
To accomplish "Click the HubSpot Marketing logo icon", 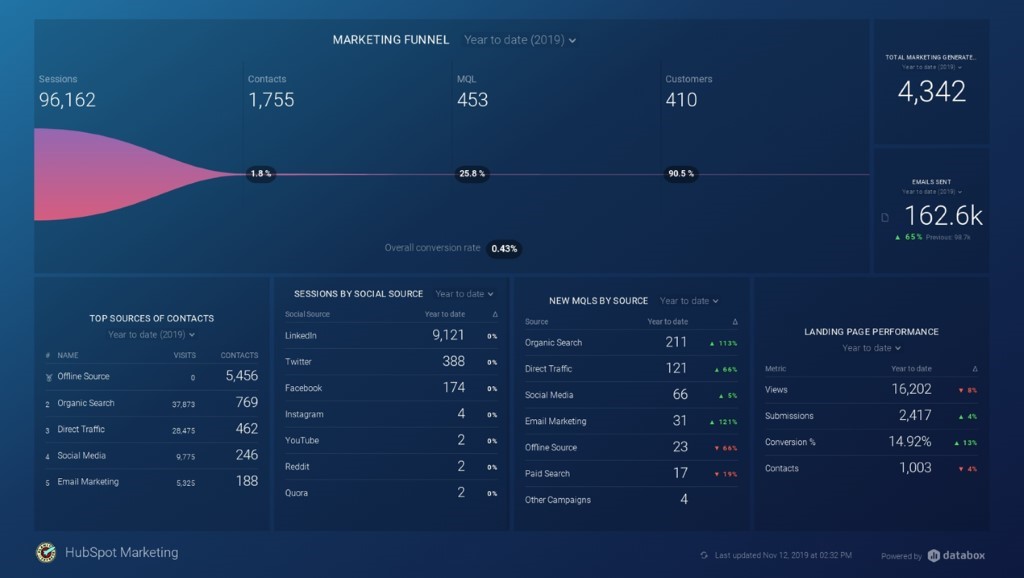I will point(46,553).
